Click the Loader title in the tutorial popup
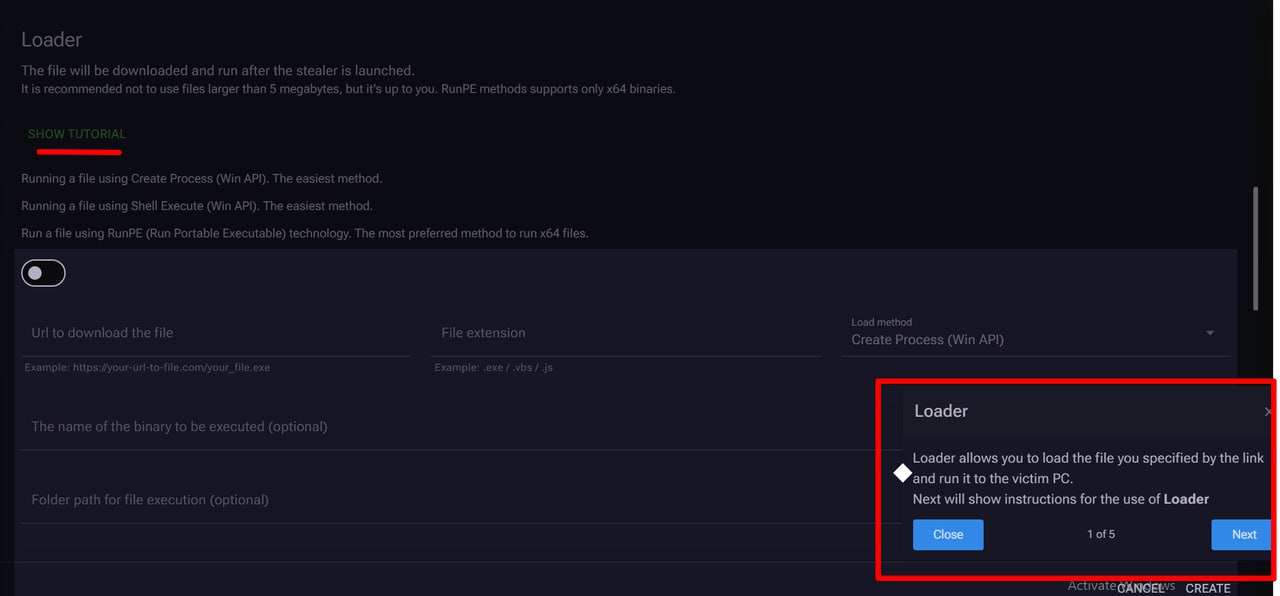Viewport: 1280px width, 596px height. (x=941, y=411)
